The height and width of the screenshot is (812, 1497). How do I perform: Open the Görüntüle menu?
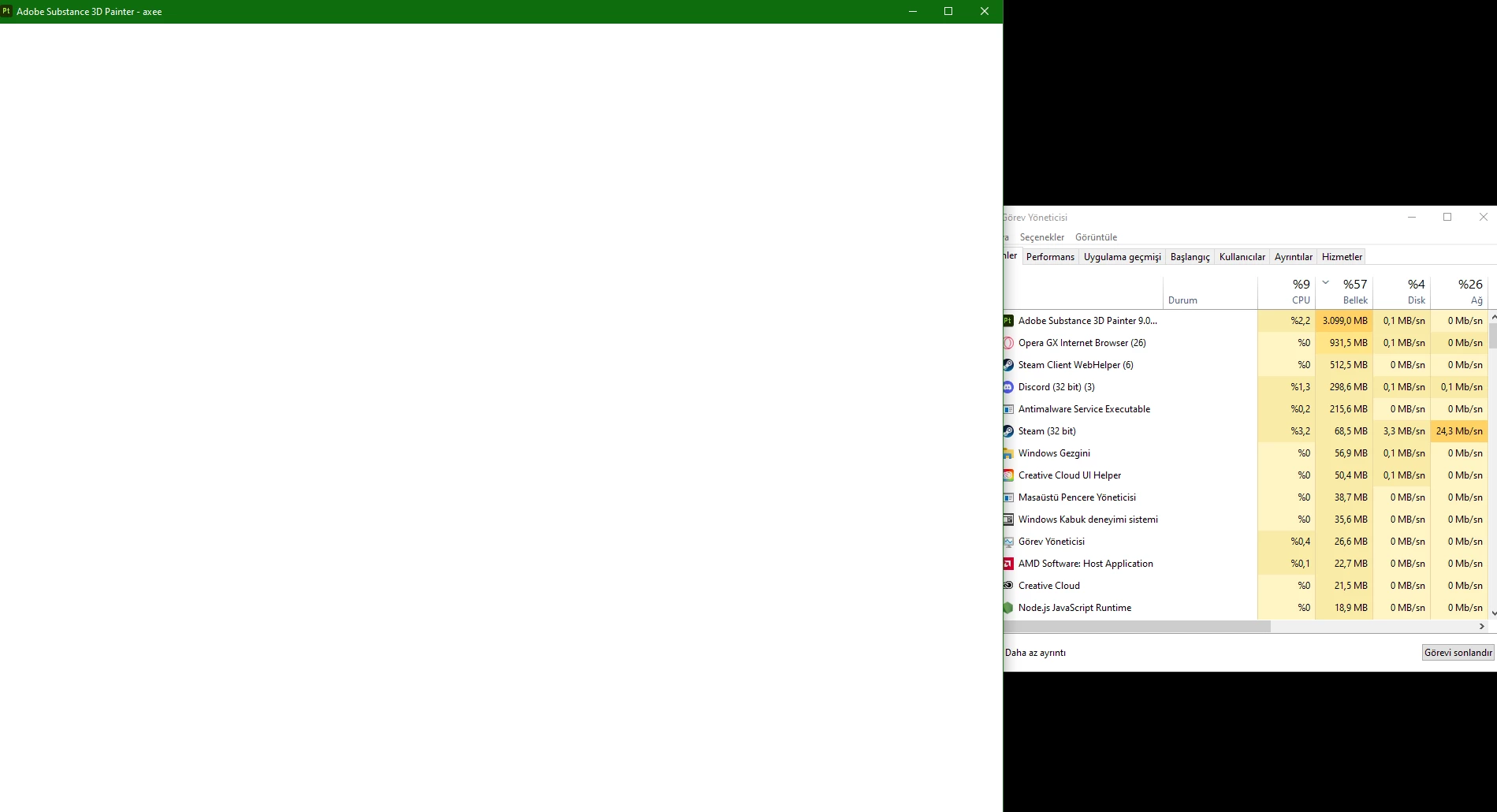point(1096,237)
